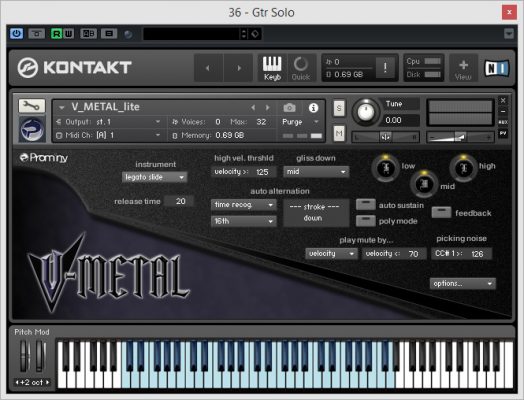This screenshot has height=400, width=524.
Task: Solo the instrument with S button
Action: pos(339,108)
